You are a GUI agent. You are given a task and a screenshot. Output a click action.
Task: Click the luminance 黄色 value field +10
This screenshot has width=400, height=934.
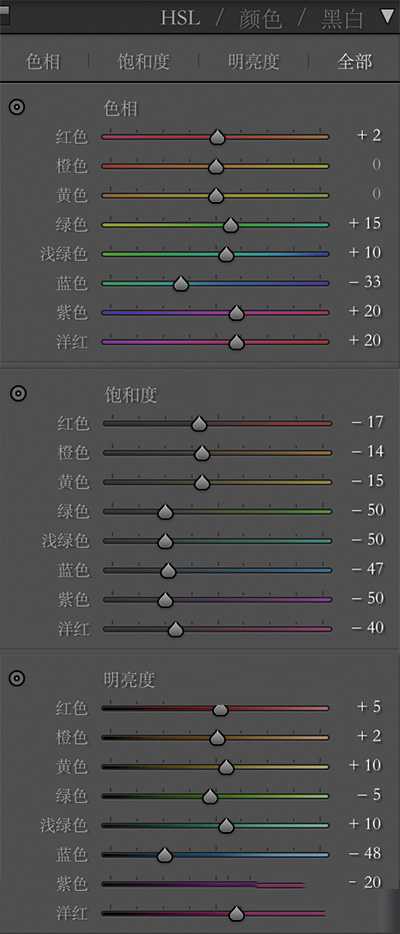point(365,765)
